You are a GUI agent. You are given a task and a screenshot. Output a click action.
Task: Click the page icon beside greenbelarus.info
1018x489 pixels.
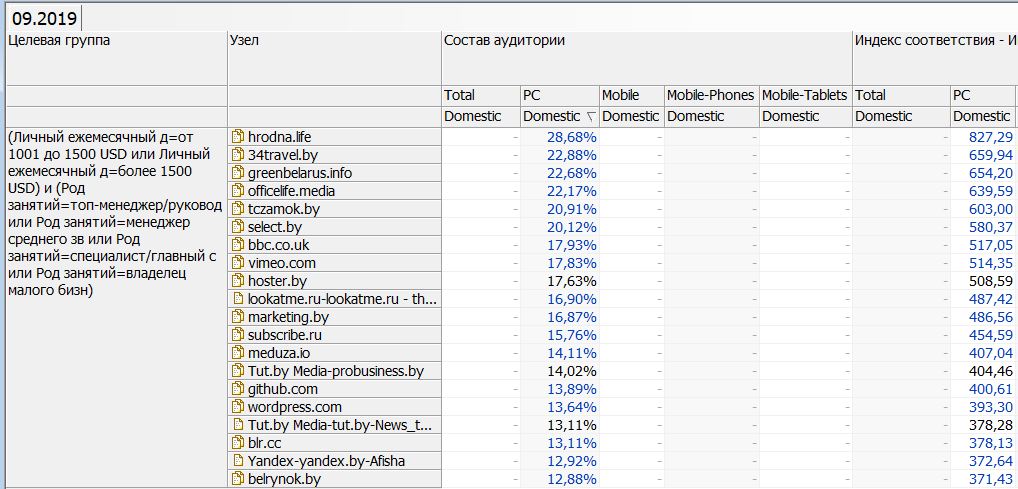click(x=238, y=173)
